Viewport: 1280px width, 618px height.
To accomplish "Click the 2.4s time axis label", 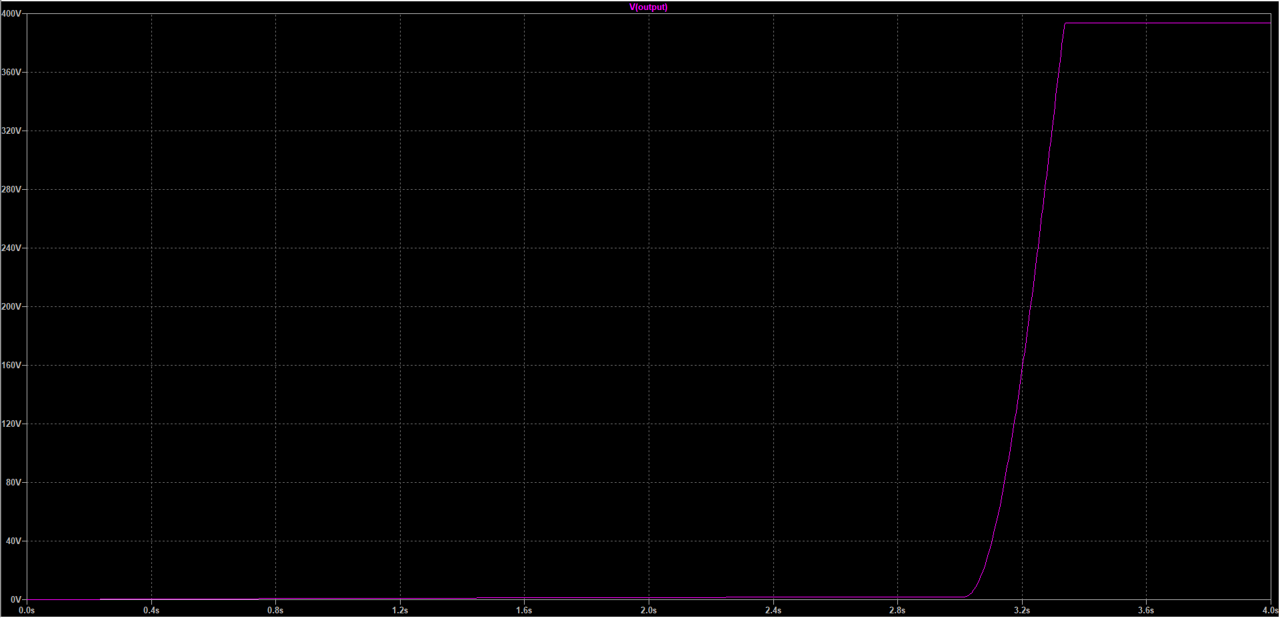I will pyautogui.click(x=773, y=610).
